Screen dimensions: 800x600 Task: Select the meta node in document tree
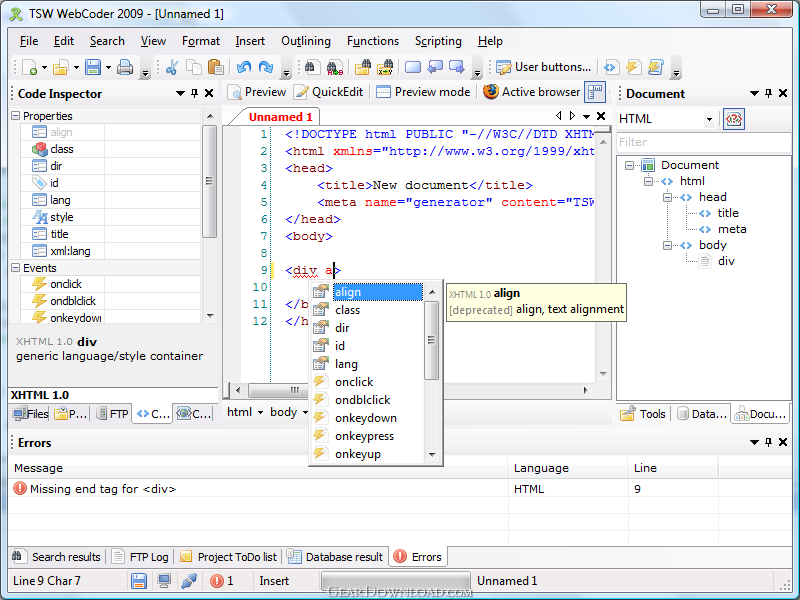[x=732, y=229]
